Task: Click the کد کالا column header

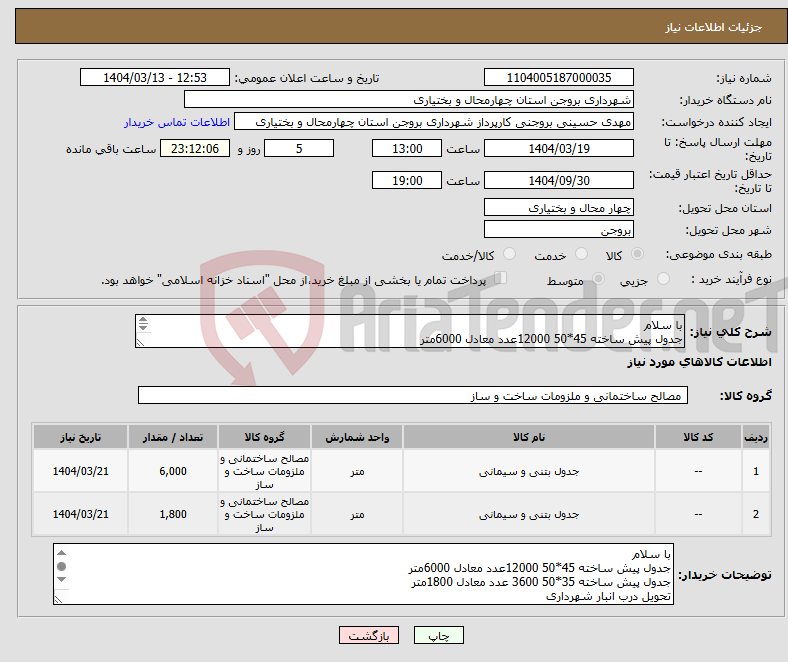Action: pyautogui.click(x=698, y=437)
